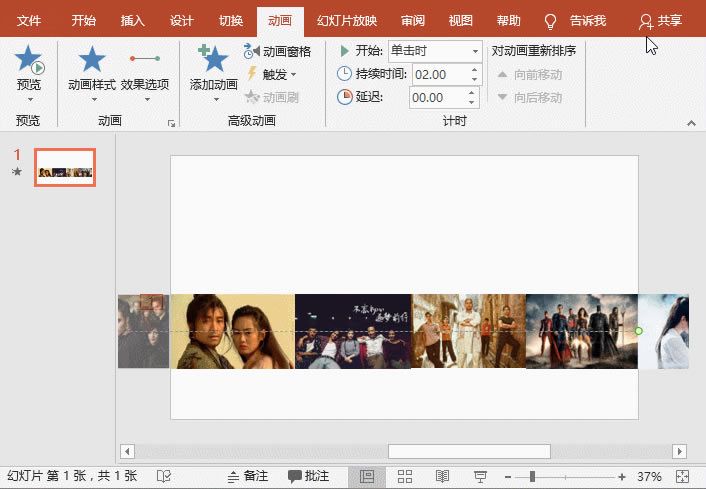Viewport: 706px width, 489px height.
Task: Expand the Start timing dropdown
Action: point(474,51)
